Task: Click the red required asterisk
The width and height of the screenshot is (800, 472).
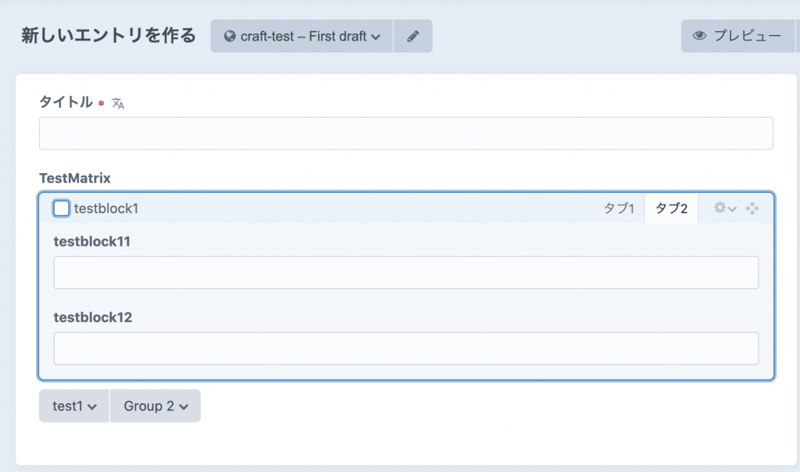Action: point(101,103)
